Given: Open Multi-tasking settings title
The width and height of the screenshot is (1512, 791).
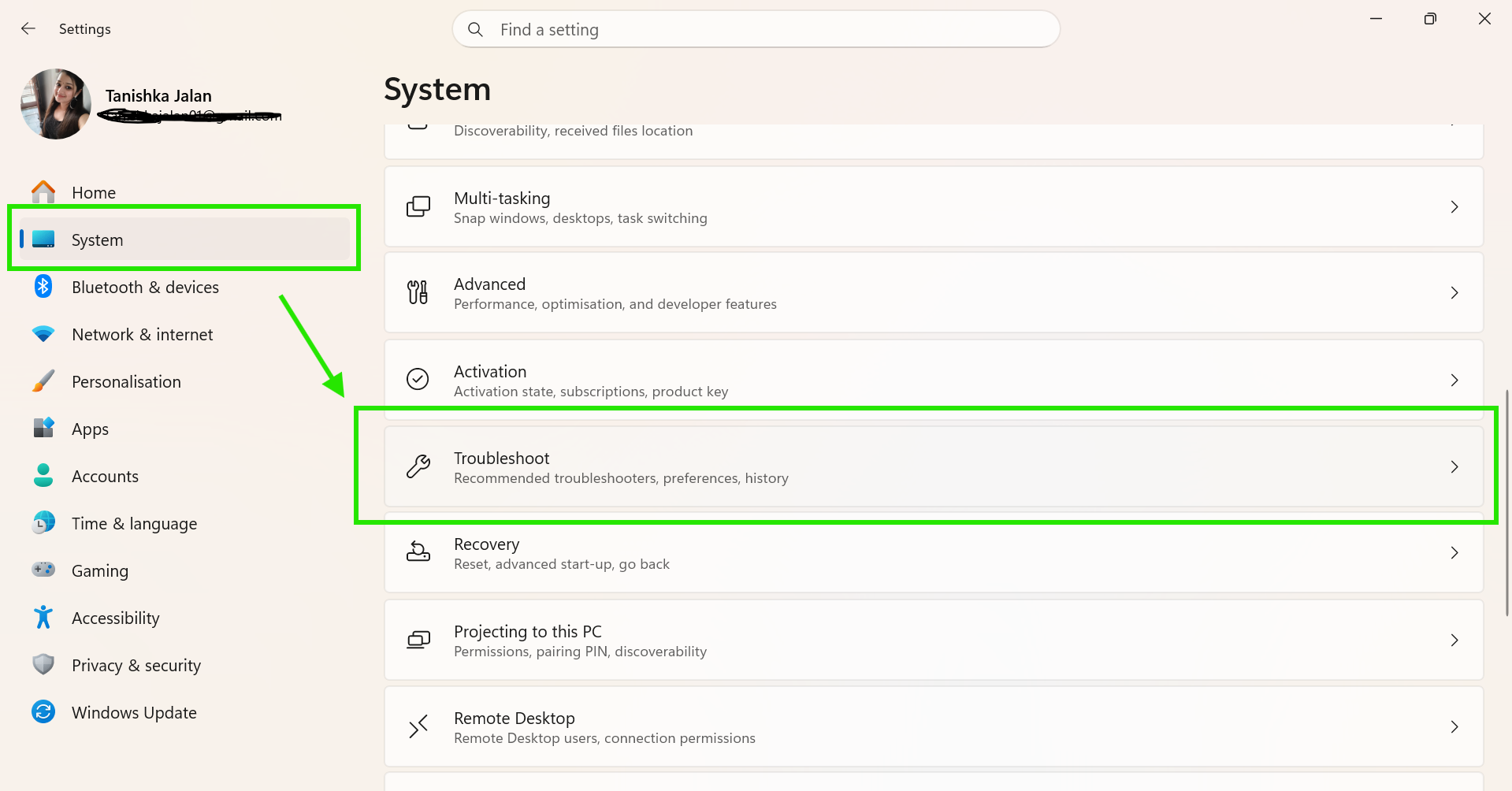Looking at the screenshot, I should (502, 199).
